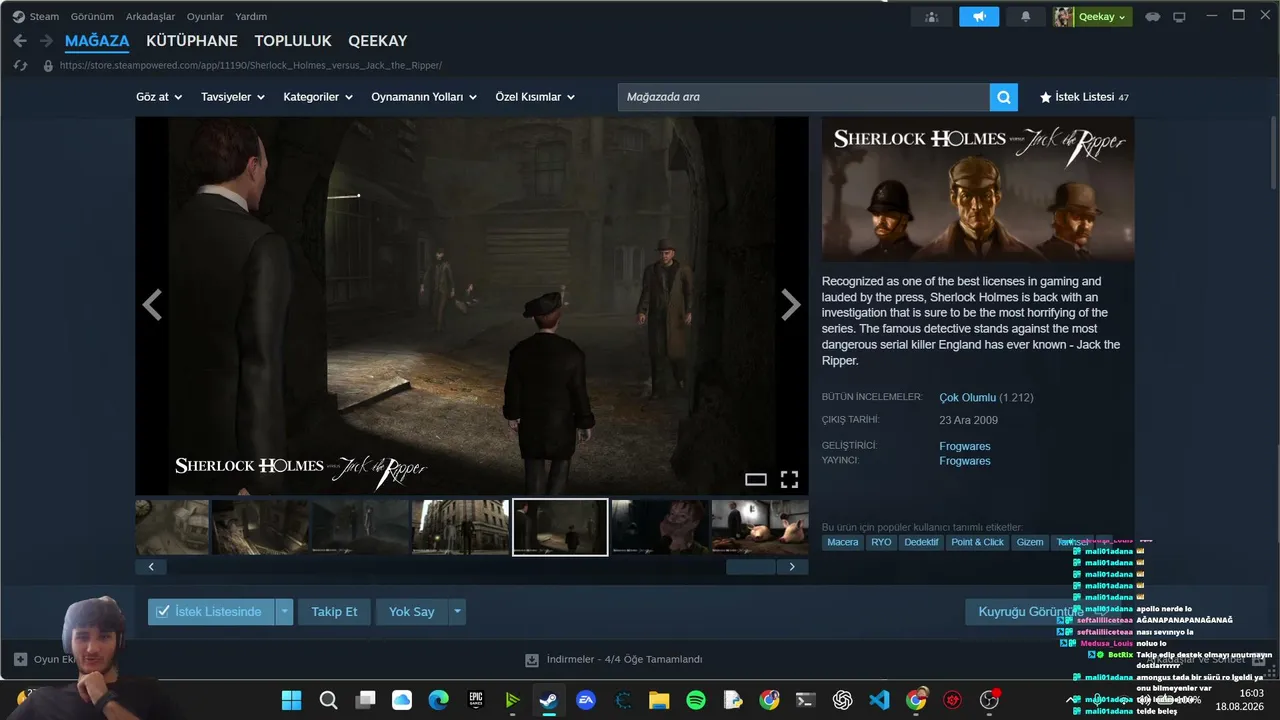Show next screenshot with right chevron
The image size is (1280, 720).
pyautogui.click(x=791, y=305)
